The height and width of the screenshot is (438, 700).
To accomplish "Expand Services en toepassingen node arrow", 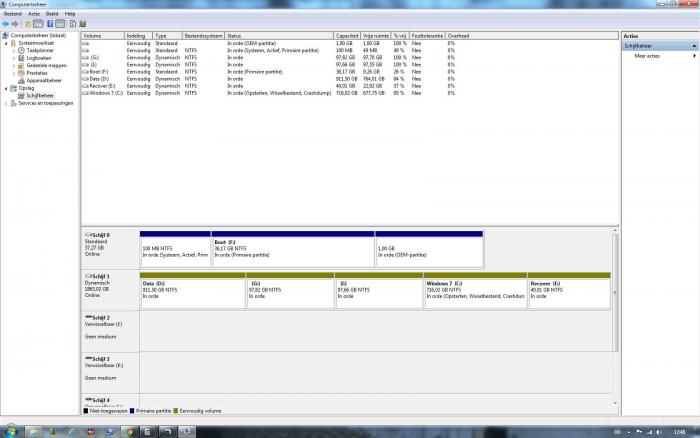I will pyautogui.click(x=6, y=103).
